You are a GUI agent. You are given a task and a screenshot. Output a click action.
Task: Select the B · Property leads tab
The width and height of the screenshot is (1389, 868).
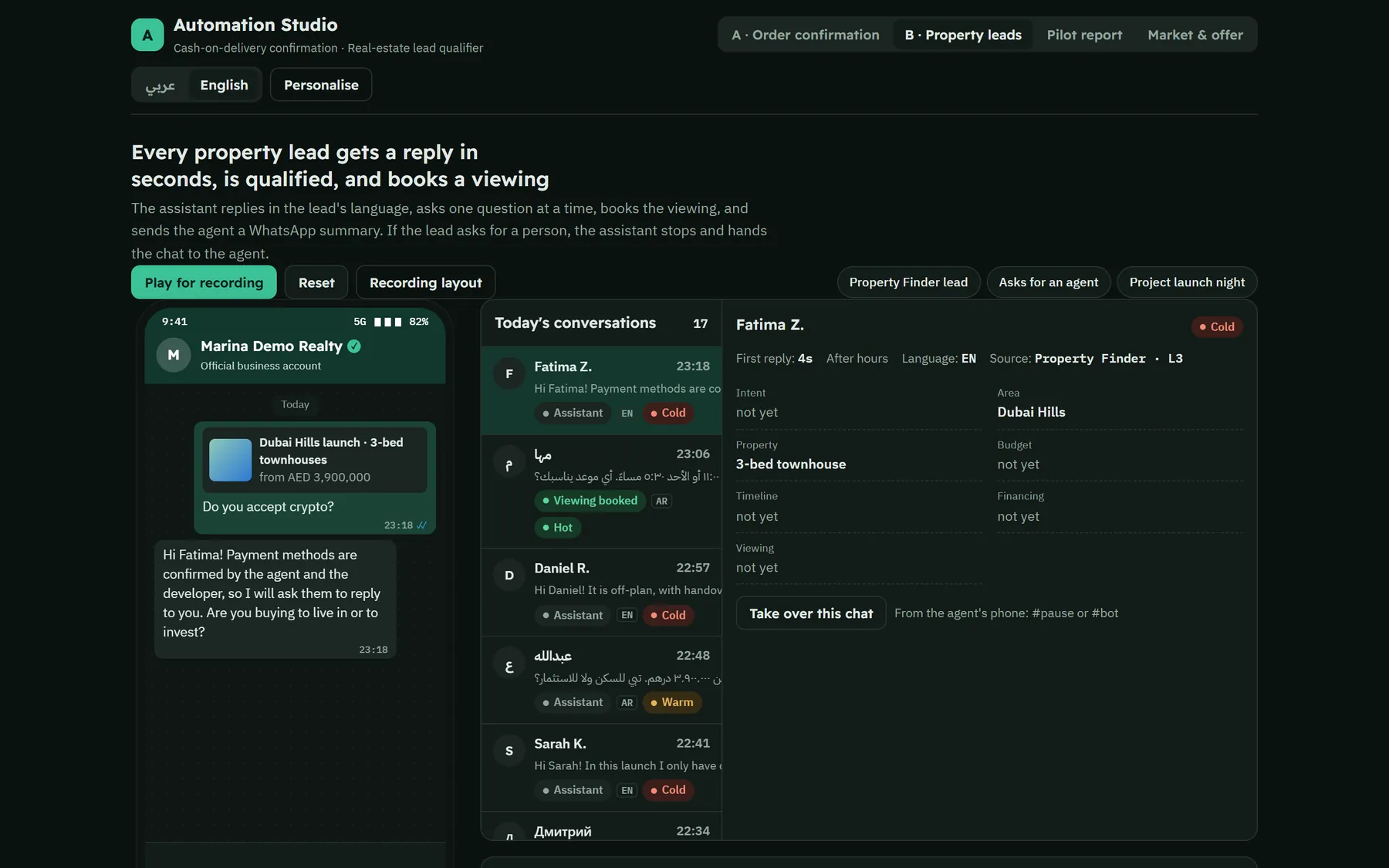click(963, 35)
